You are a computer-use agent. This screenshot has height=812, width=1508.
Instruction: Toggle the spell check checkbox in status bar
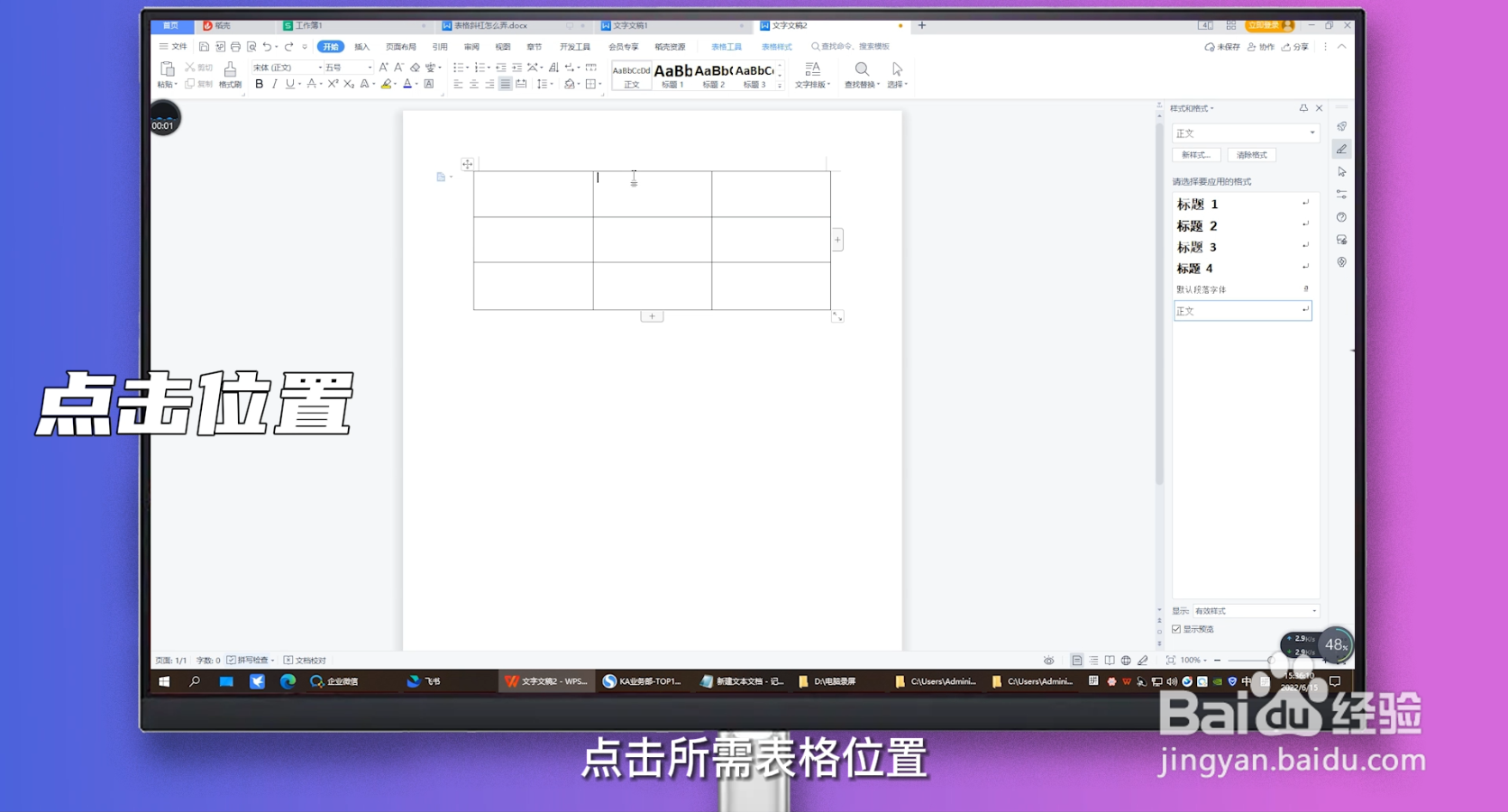(231, 661)
